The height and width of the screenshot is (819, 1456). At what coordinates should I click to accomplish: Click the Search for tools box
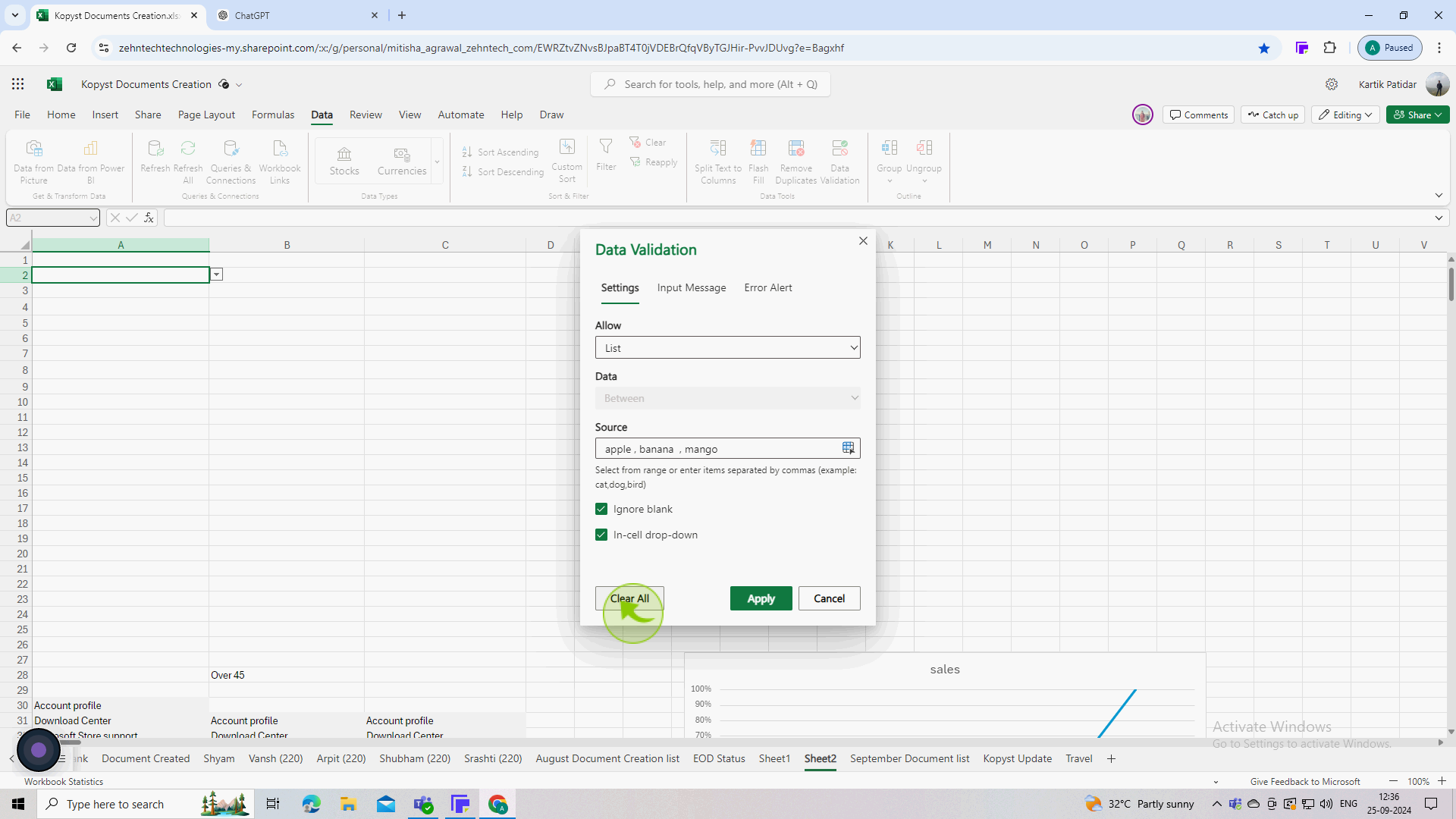pos(711,84)
